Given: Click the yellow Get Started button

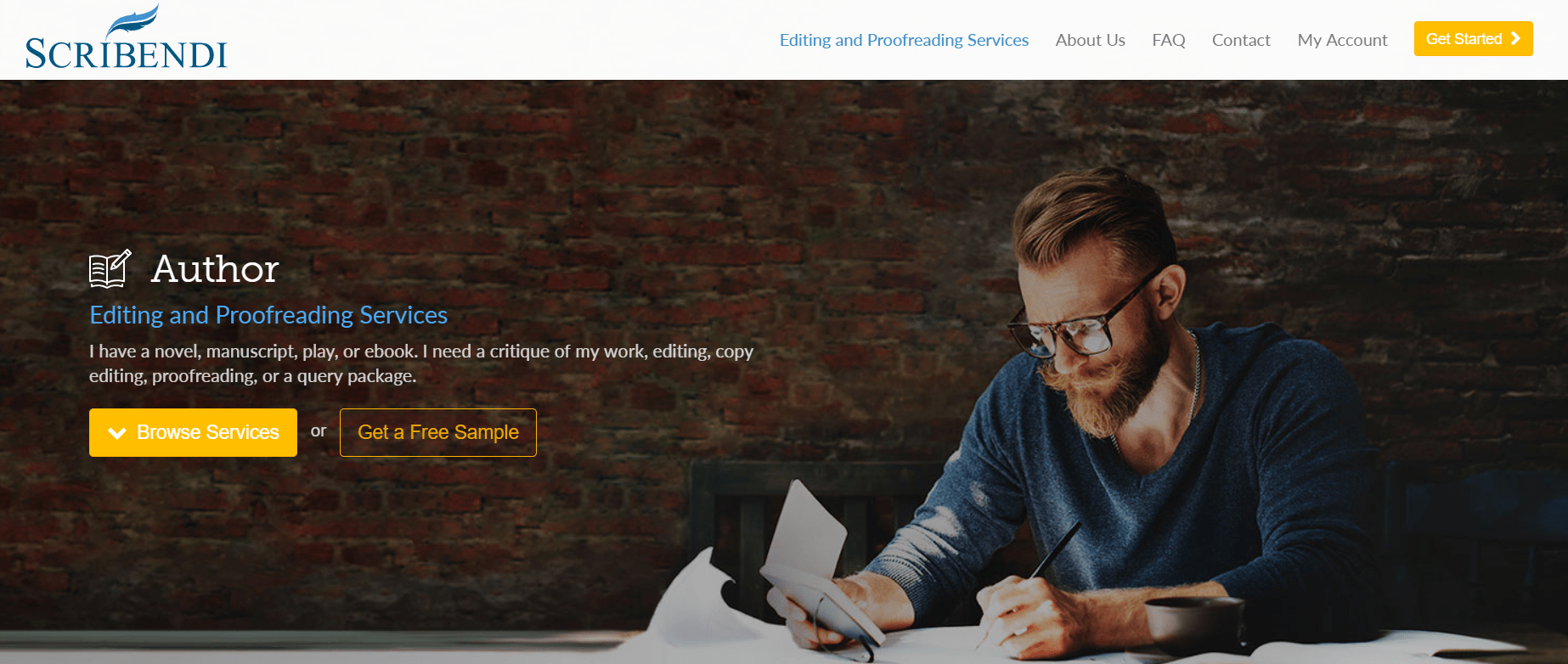Looking at the screenshot, I should point(1473,39).
